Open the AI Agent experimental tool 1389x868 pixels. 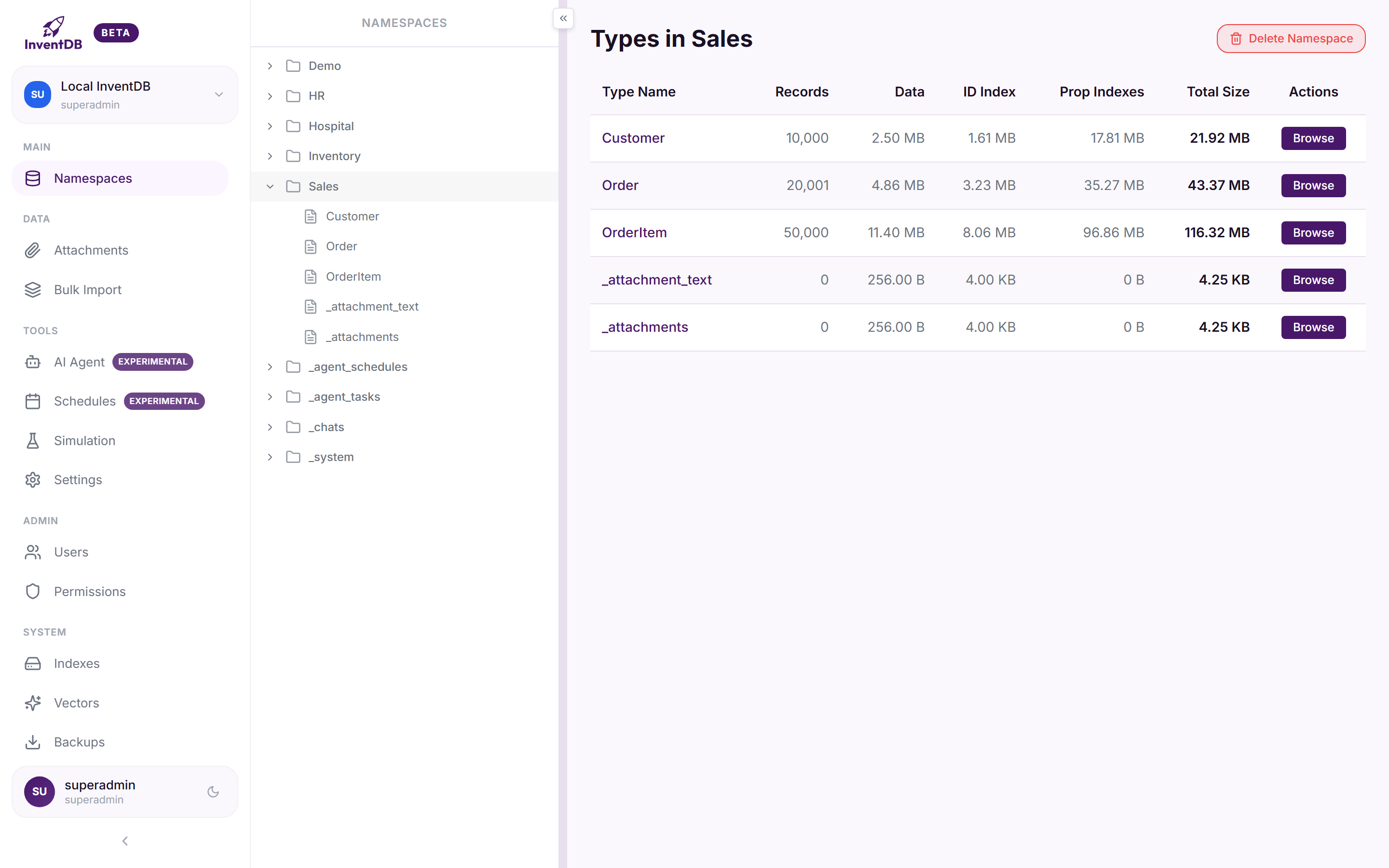(33, 362)
